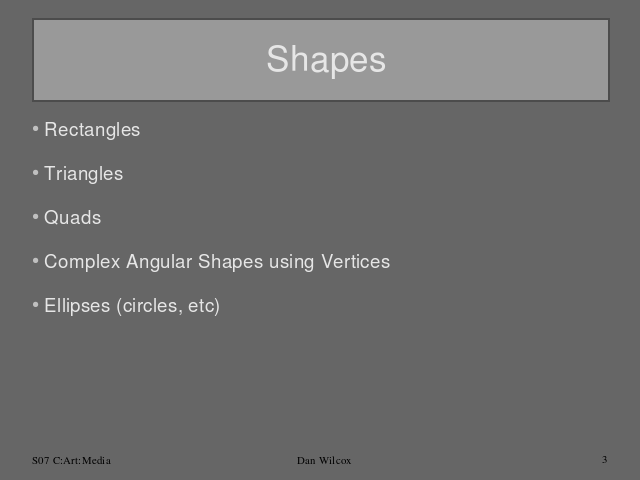This screenshot has height=480, width=640.
Task: Click the bullet dot before Complex Angular Shapes
Action: point(36,261)
